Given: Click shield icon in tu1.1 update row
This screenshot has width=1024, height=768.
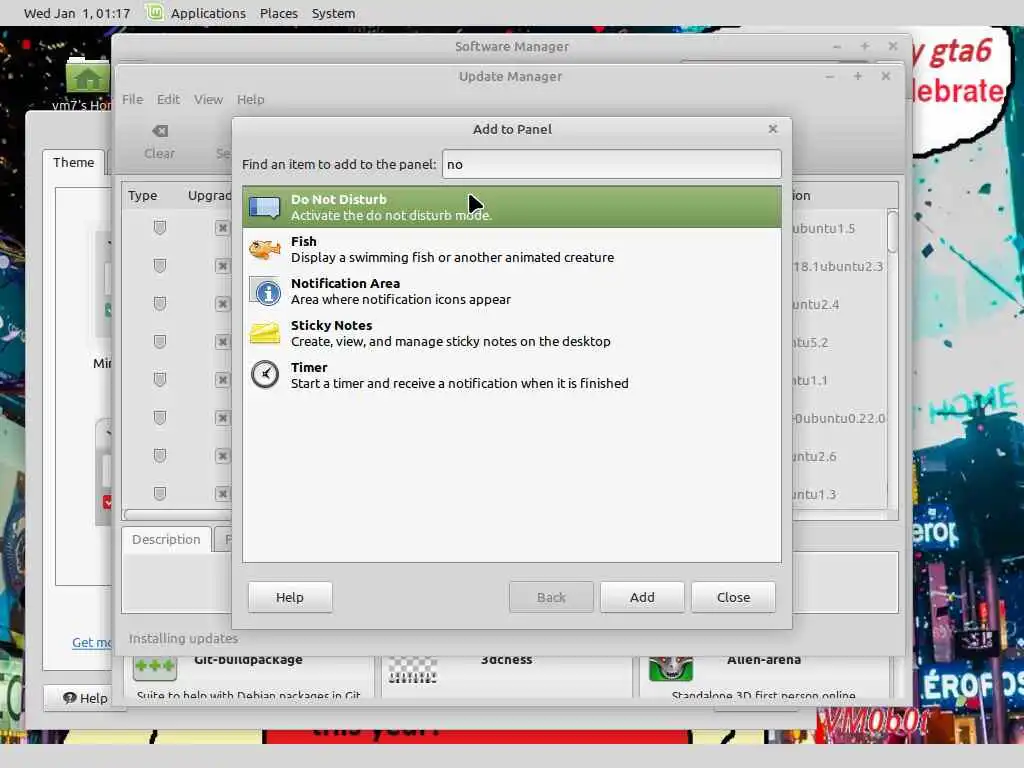Looking at the screenshot, I should [159, 379].
